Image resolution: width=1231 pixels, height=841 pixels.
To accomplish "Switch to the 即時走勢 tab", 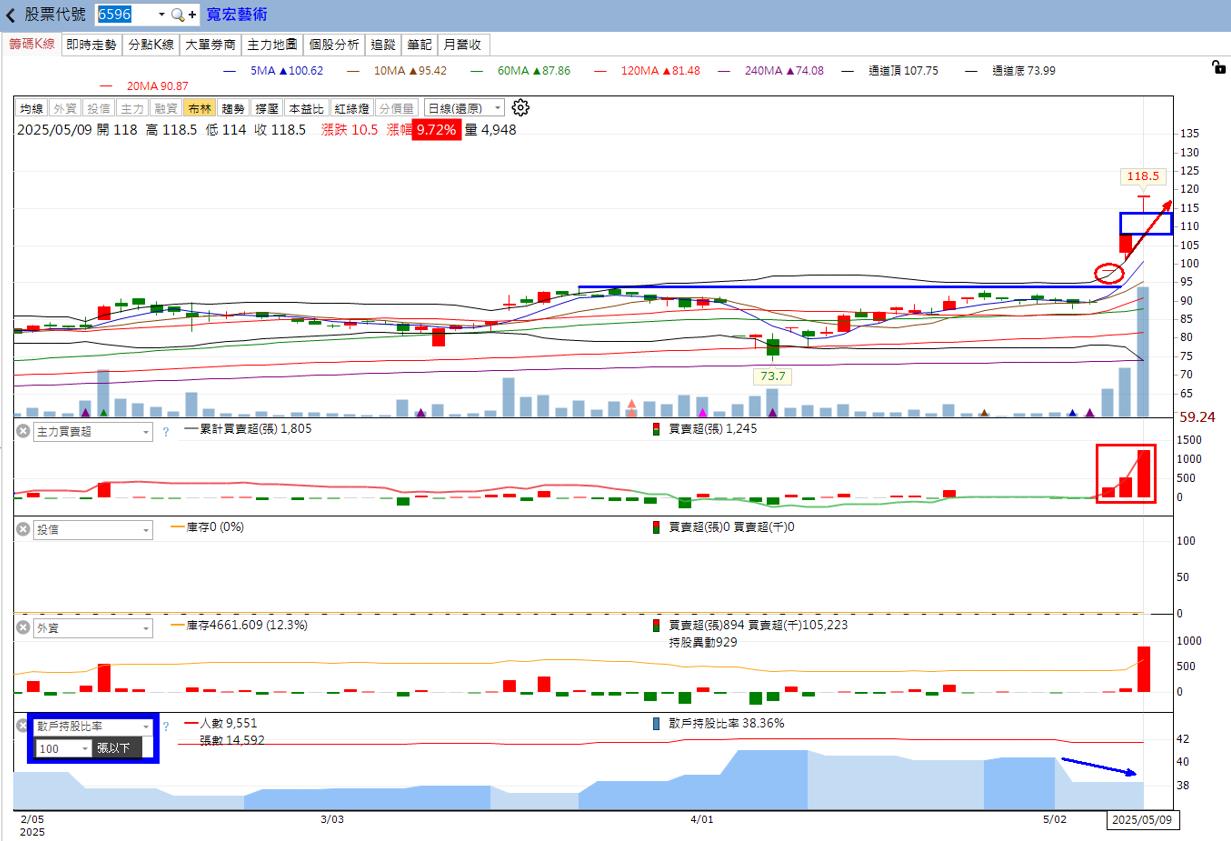I will coord(92,44).
